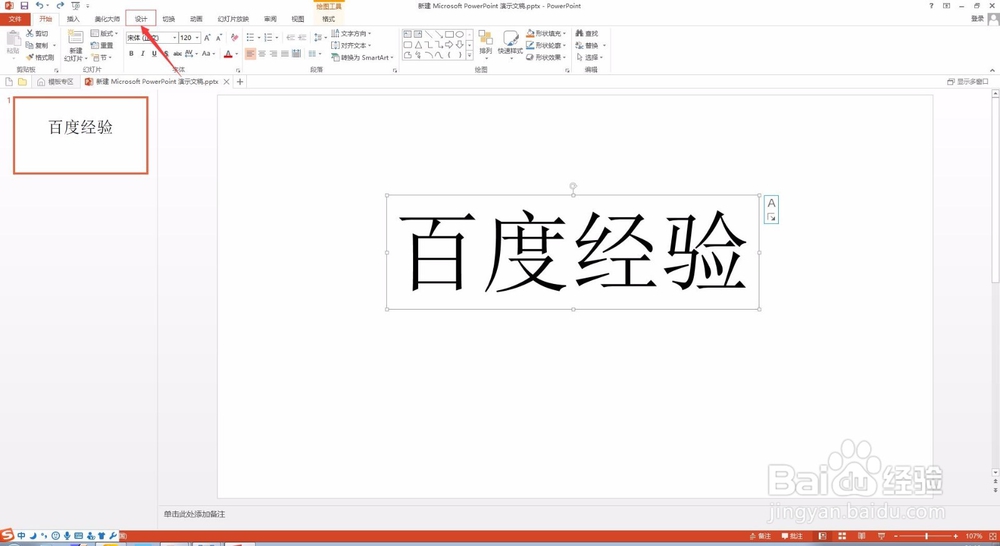The image size is (1000, 546).
Task: Justify the text in paragraph group
Action: click(284, 54)
